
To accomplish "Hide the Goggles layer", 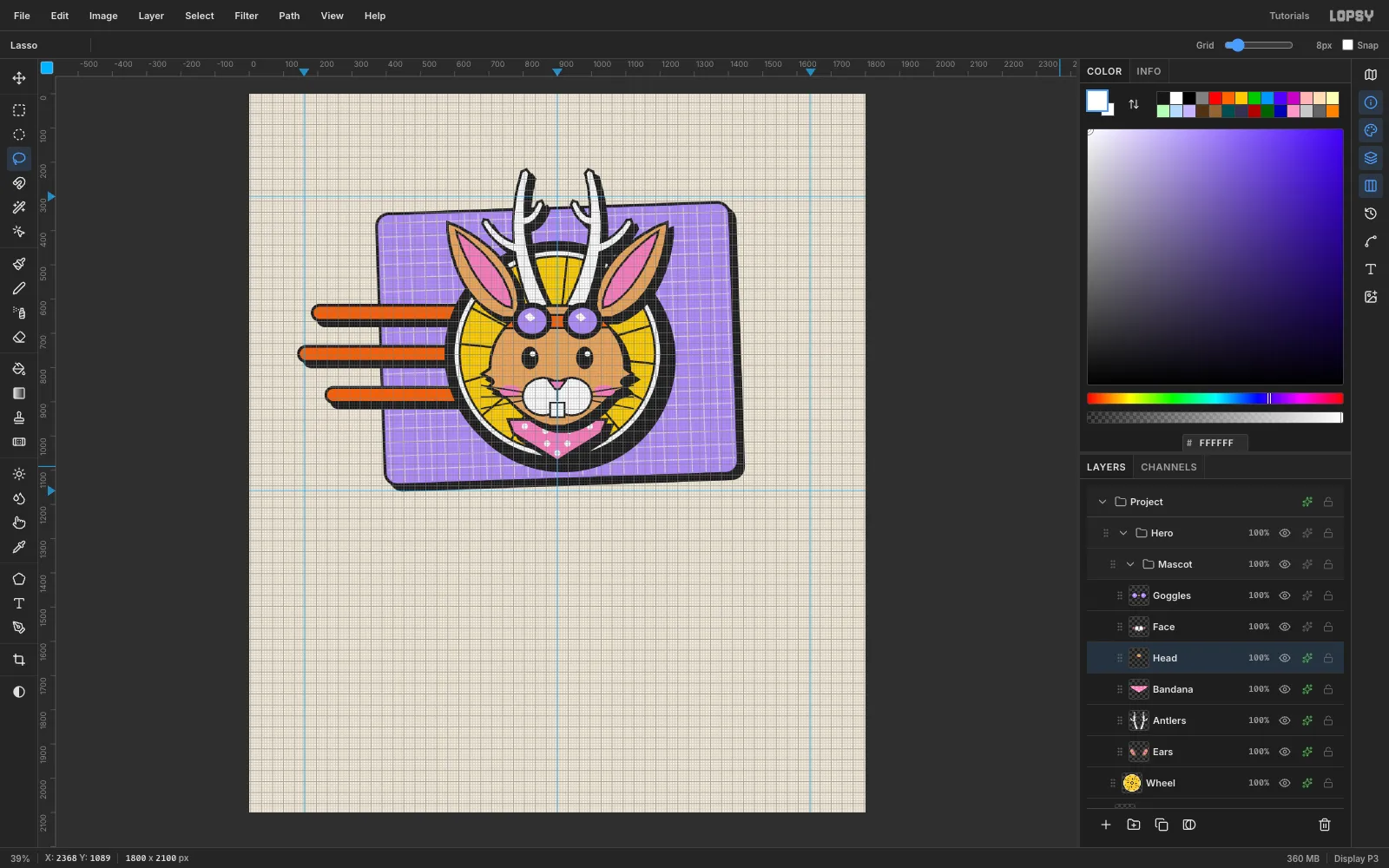I will (x=1285, y=595).
